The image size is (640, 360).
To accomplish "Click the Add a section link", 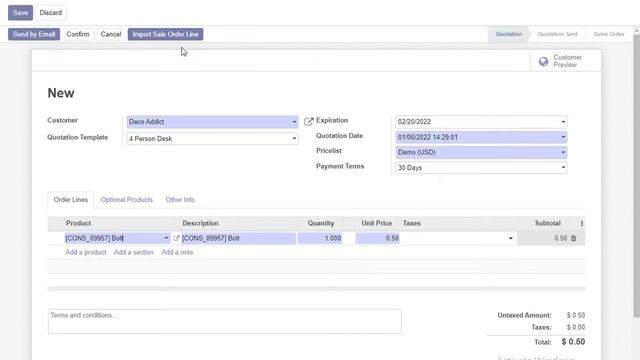I will click(134, 252).
